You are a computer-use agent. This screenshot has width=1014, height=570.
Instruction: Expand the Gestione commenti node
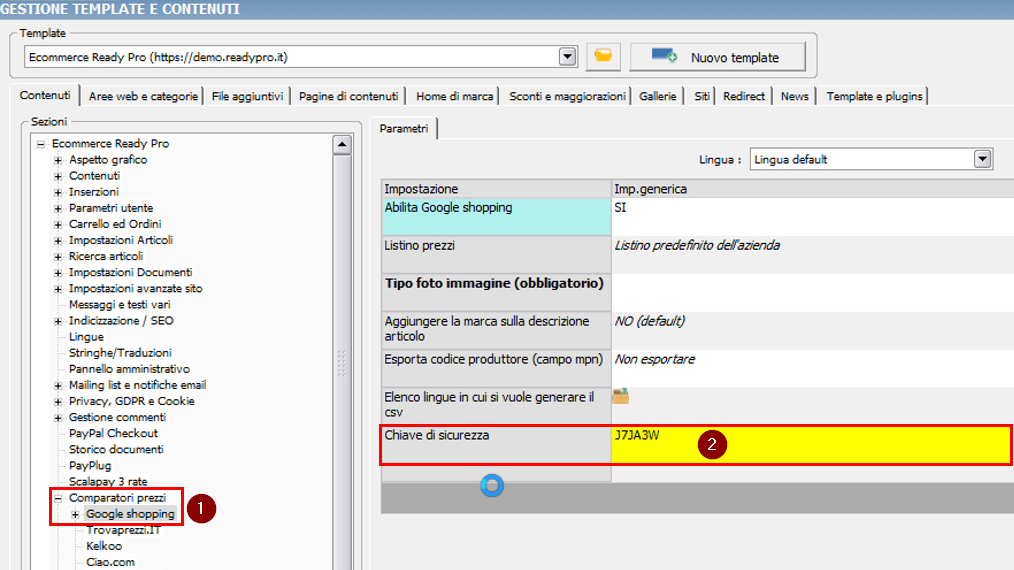tap(58, 418)
